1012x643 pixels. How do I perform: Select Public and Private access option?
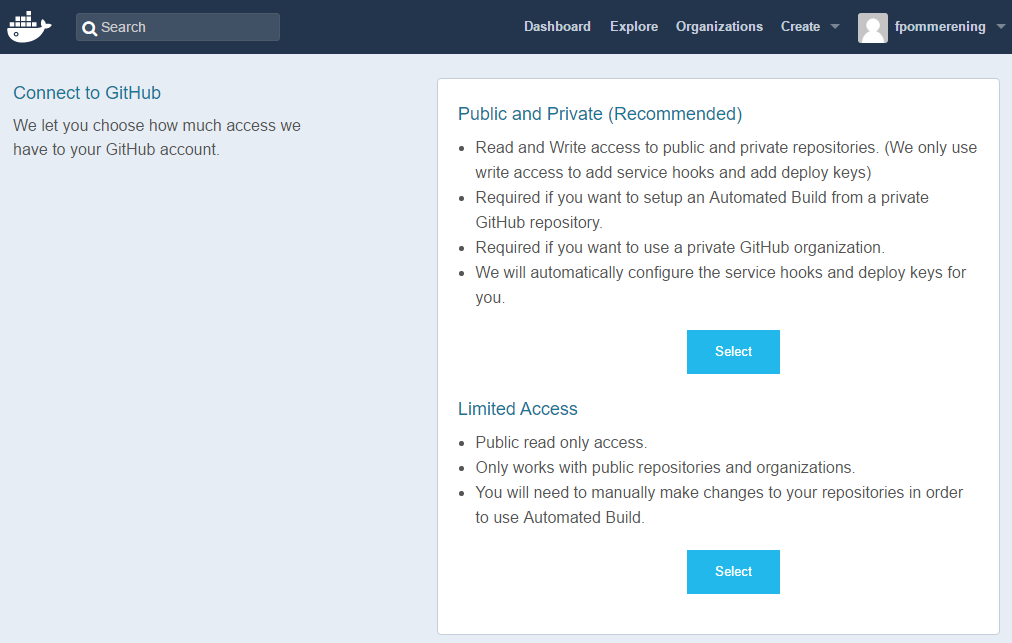pos(733,352)
